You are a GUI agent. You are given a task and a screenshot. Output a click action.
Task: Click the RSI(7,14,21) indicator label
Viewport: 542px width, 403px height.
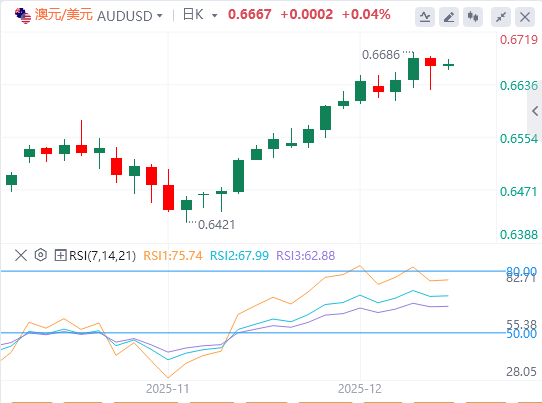pos(103,256)
